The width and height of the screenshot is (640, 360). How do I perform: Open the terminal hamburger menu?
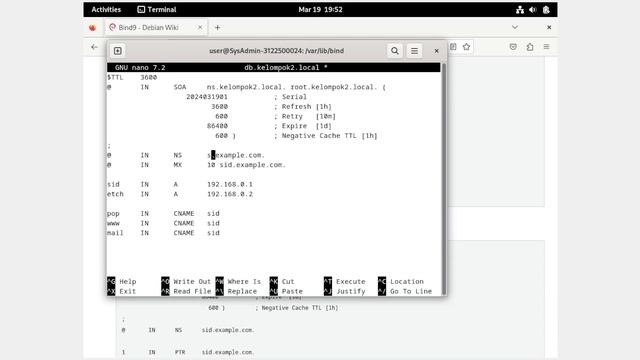pos(414,51)
